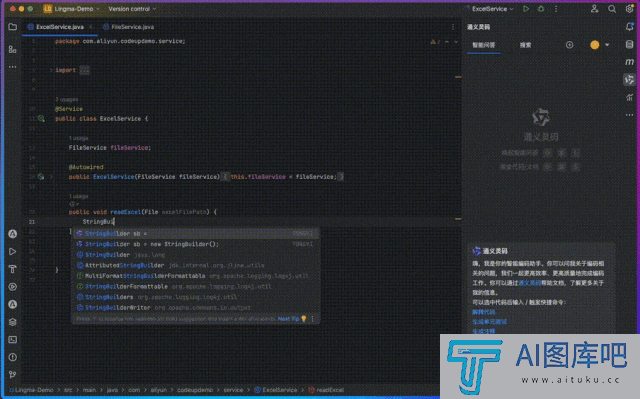
Task: Start debugging with the bug icon
Action: point(541,9)
